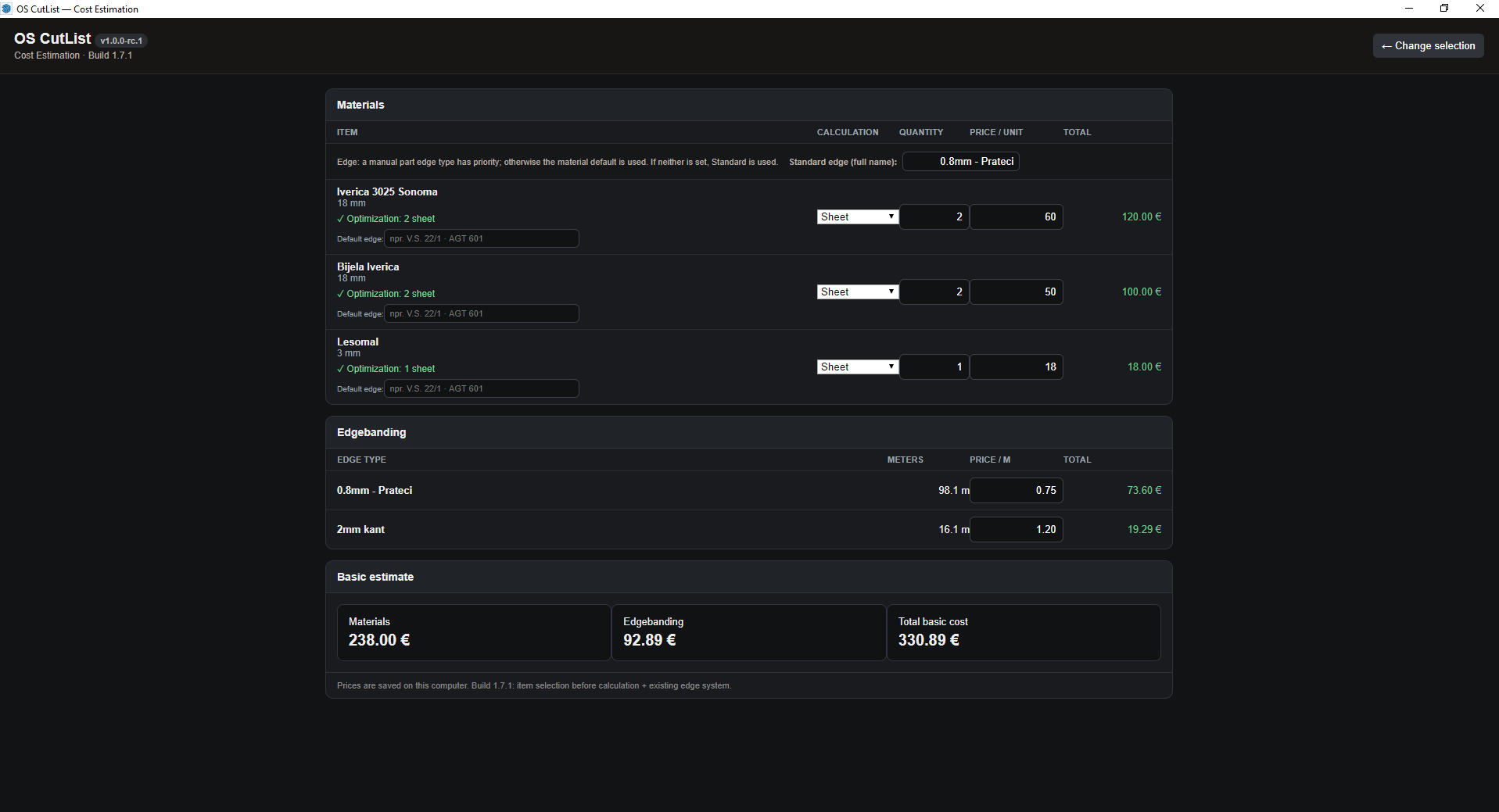Click the QUANTITY column header
1499x812 pixels.
click(x=921, y=132)
